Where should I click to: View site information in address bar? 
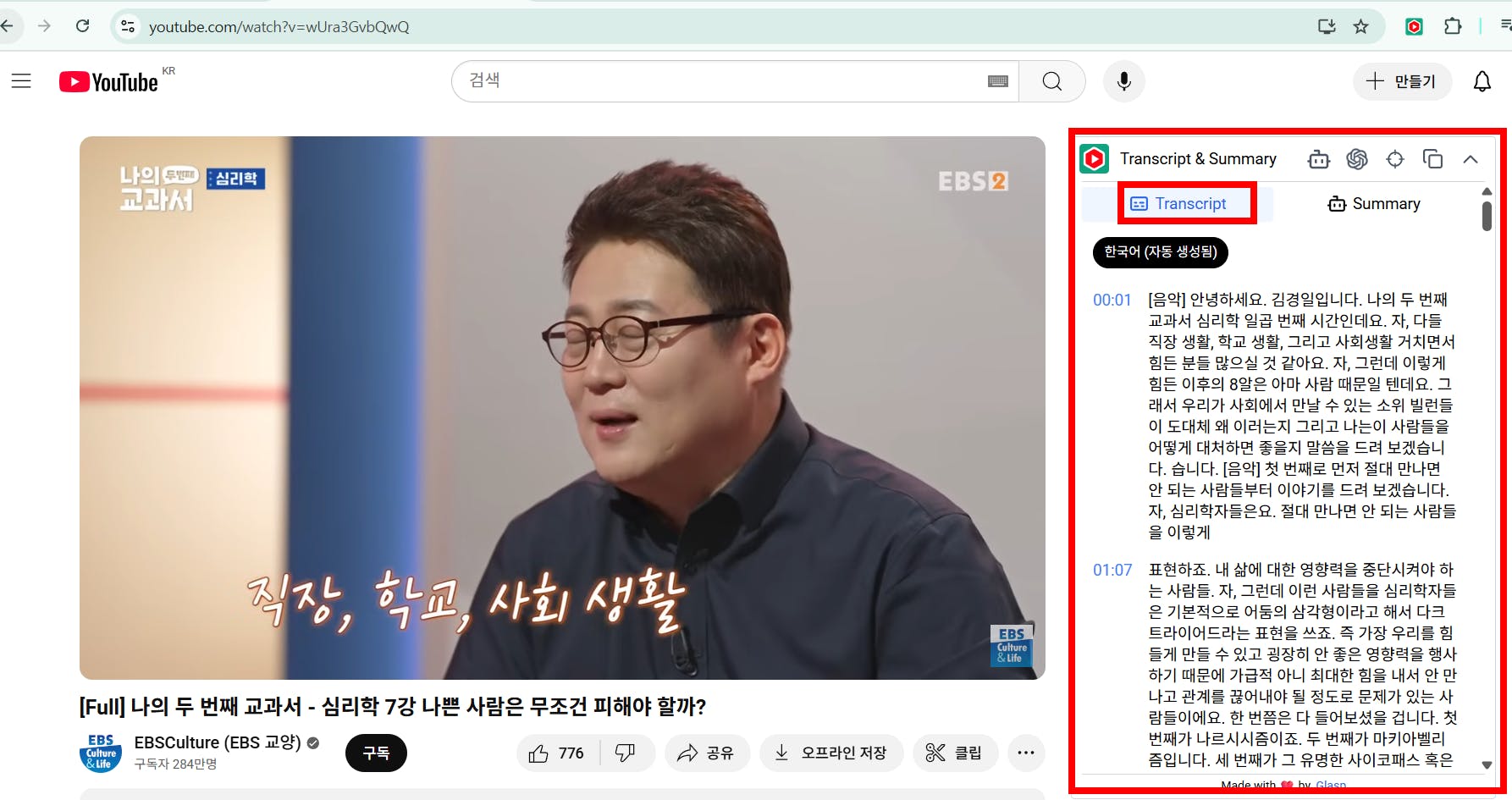click(128, 26)
